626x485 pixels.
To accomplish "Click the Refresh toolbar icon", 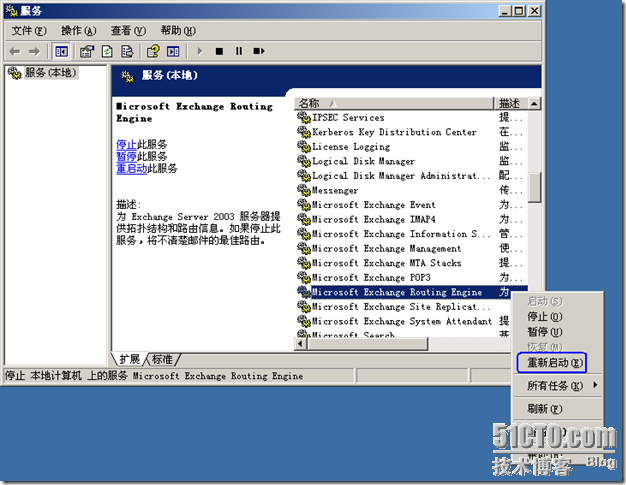I will coord(107,51).
